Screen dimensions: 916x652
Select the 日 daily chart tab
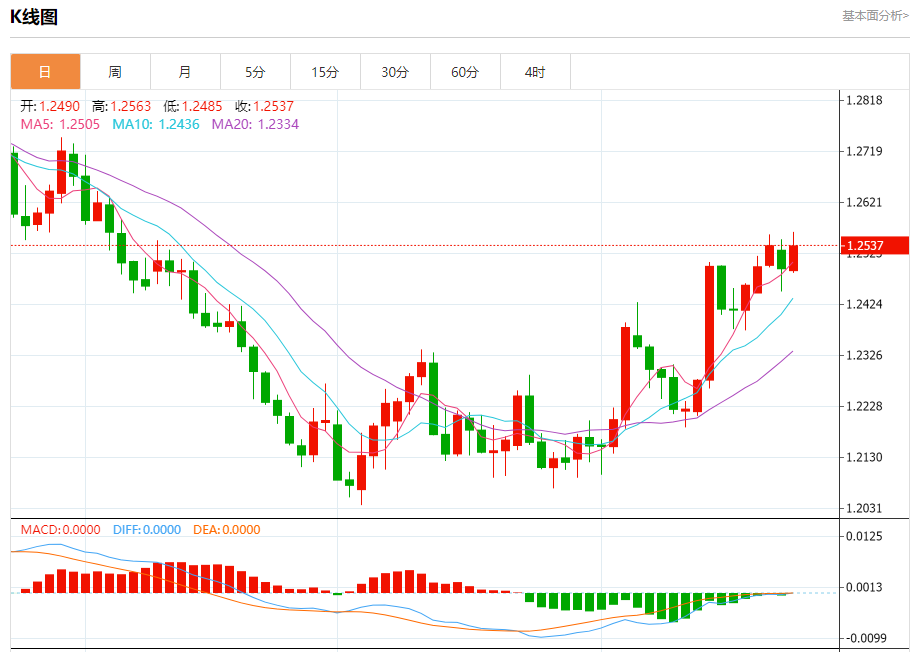pyautogui.click(x=46, y=72)
